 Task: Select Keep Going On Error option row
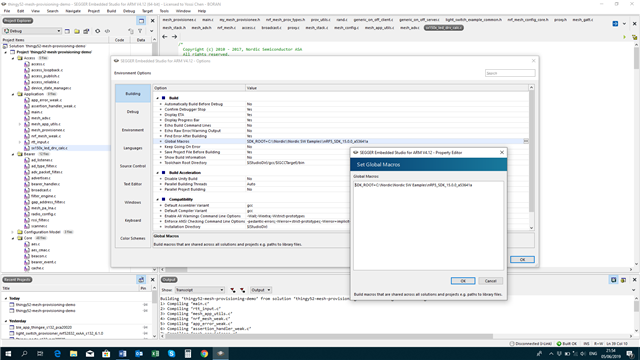point(342,147)
